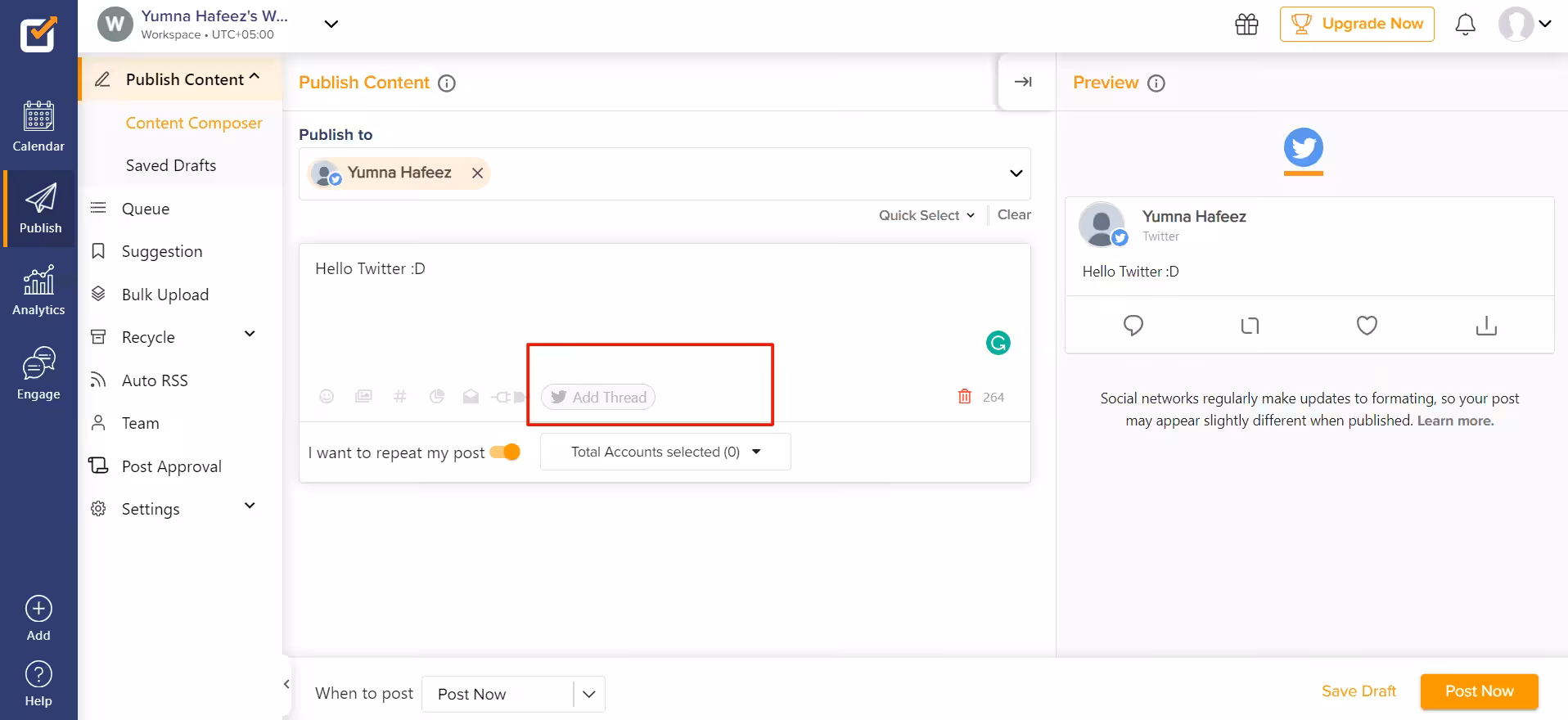Collapse the side menu with small arrow
This screenshot has height=720, width=1568.
286,684
